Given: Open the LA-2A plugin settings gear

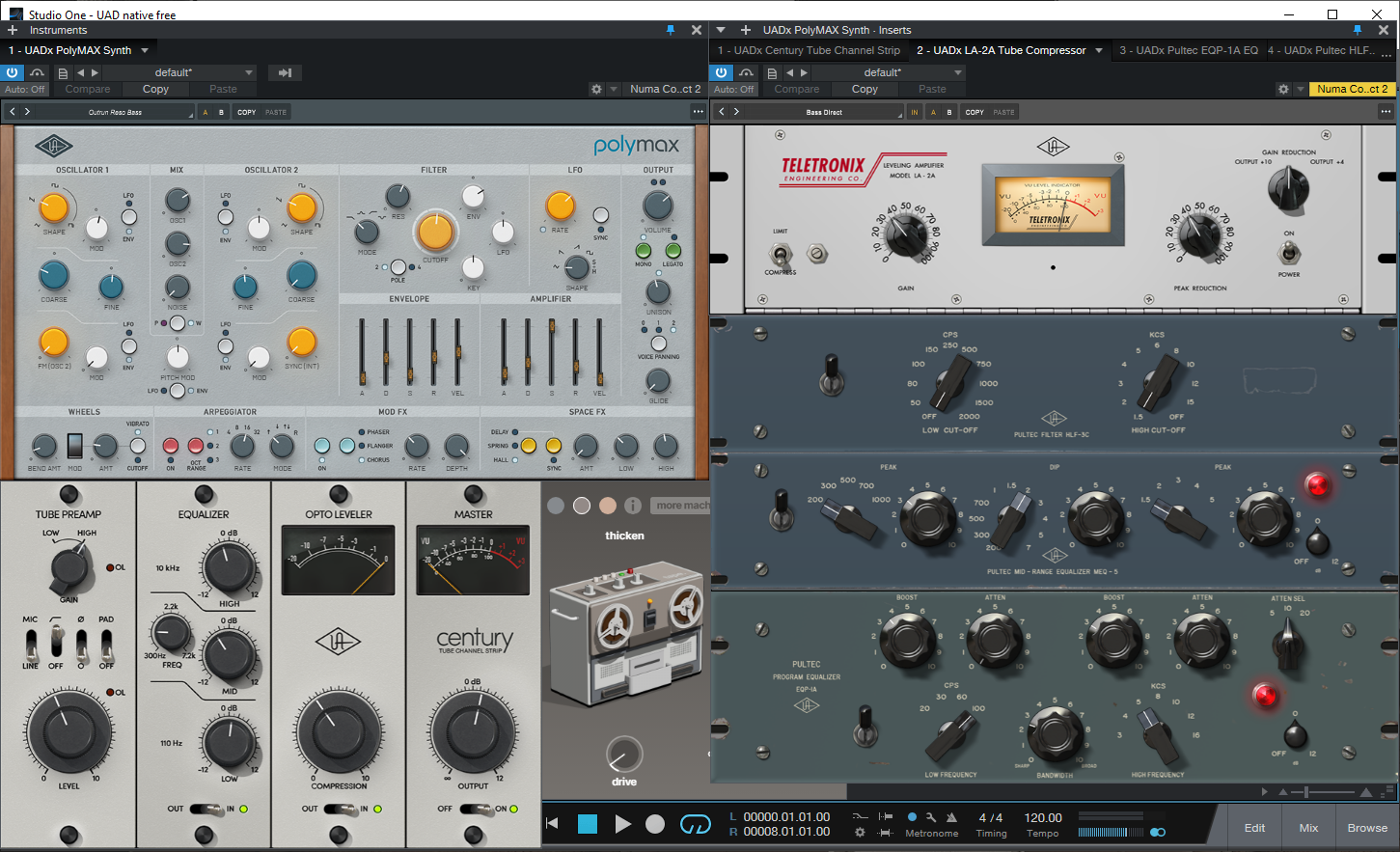Looking at the screenshot, I should click(1282, 89).
